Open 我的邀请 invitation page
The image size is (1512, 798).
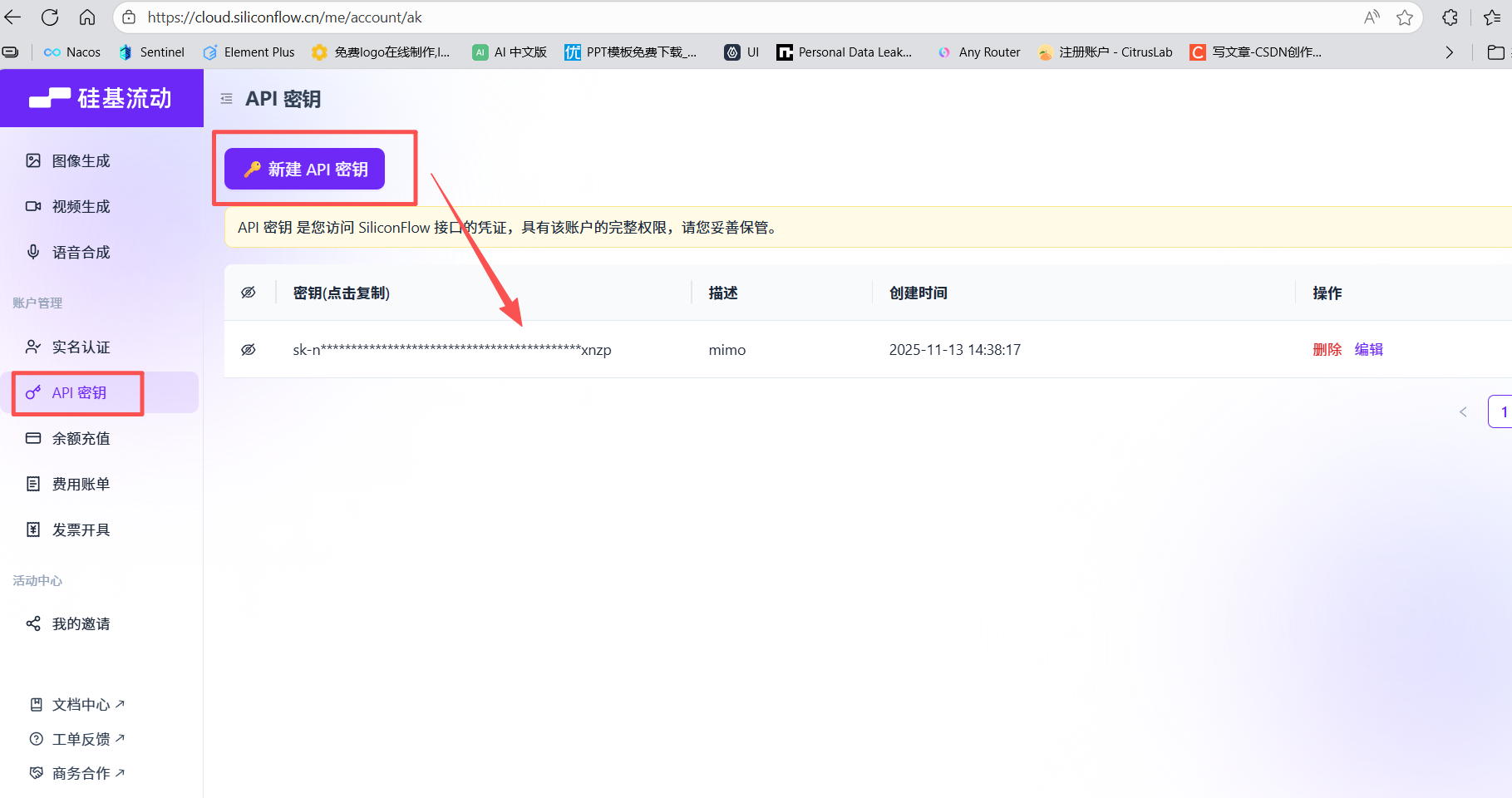click(80, 623)
